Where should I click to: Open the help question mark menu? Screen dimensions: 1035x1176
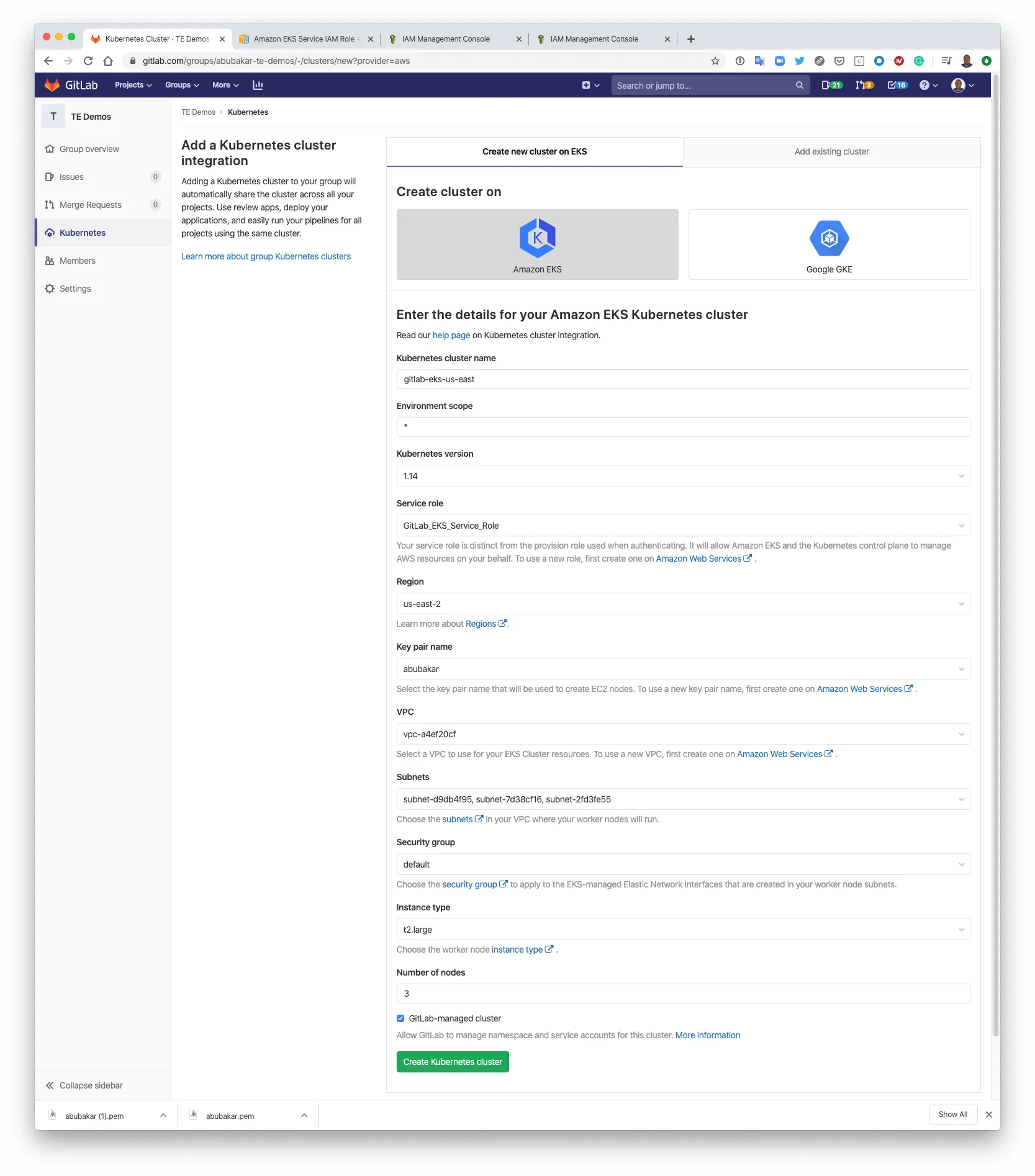click(928, 85)
